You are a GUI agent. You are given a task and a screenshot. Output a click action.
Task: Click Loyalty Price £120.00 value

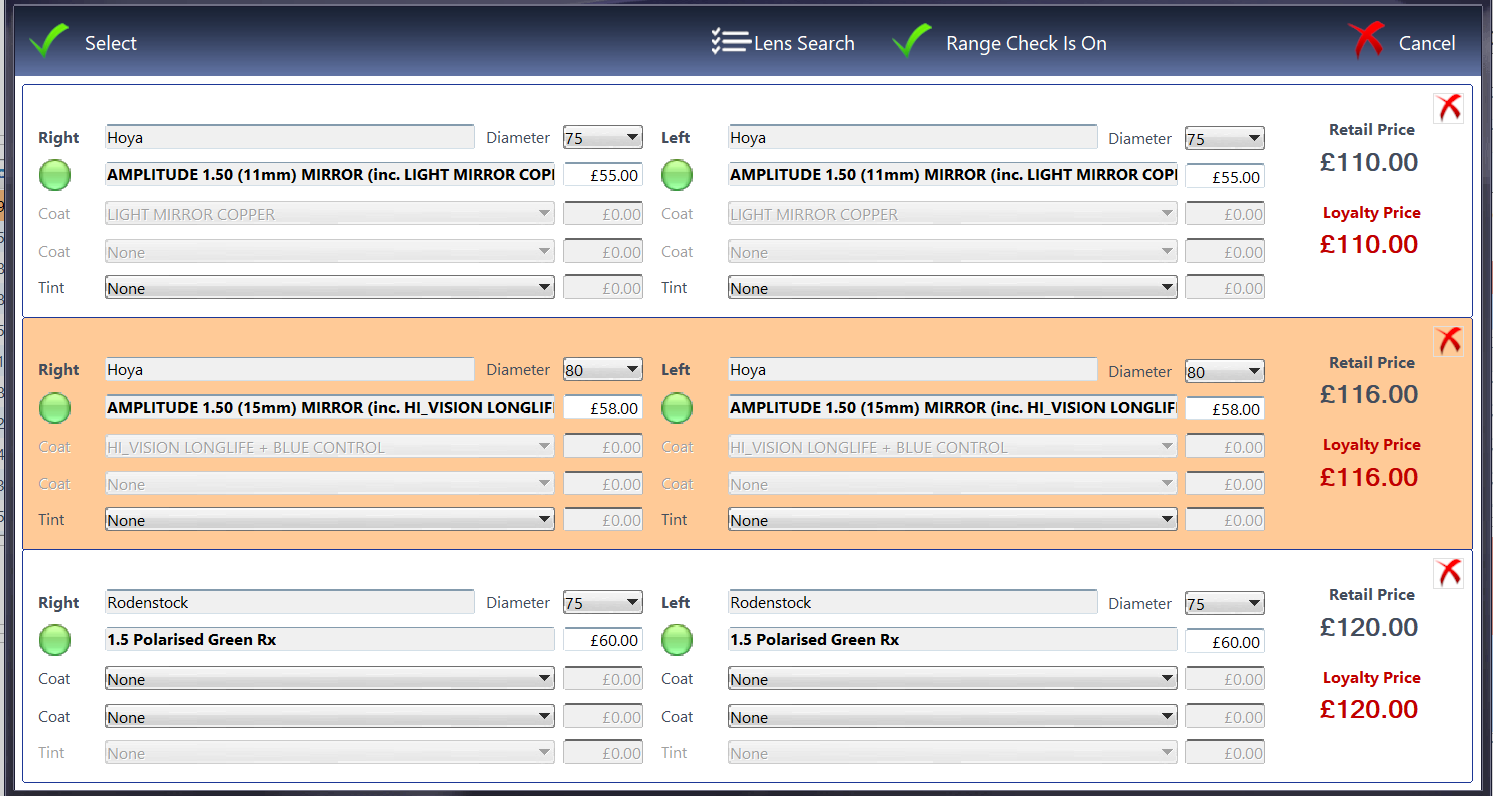click(x=1369, y=709)
